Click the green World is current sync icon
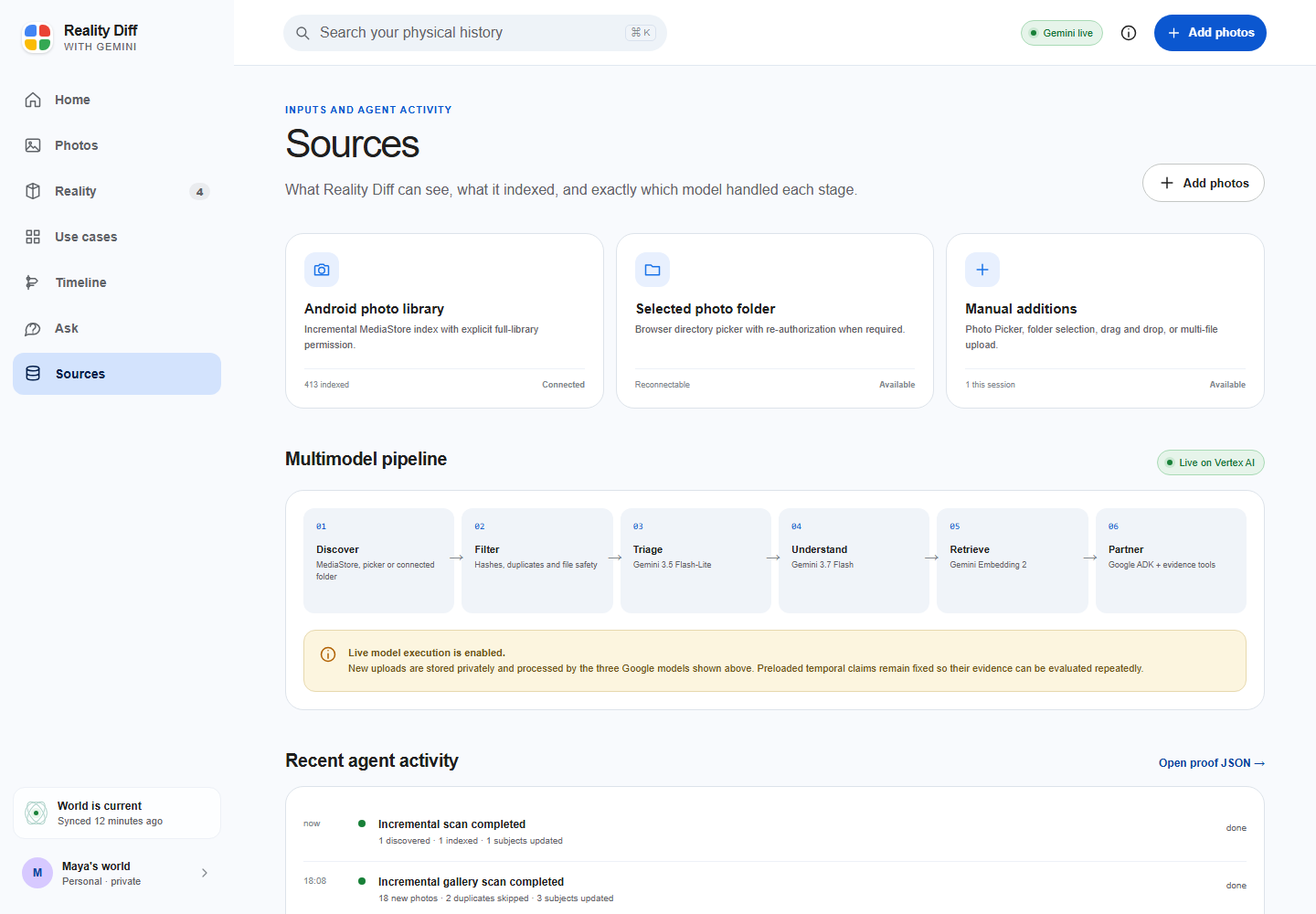This screenshot has height=914, width=1316. click(x=36, y=813)
